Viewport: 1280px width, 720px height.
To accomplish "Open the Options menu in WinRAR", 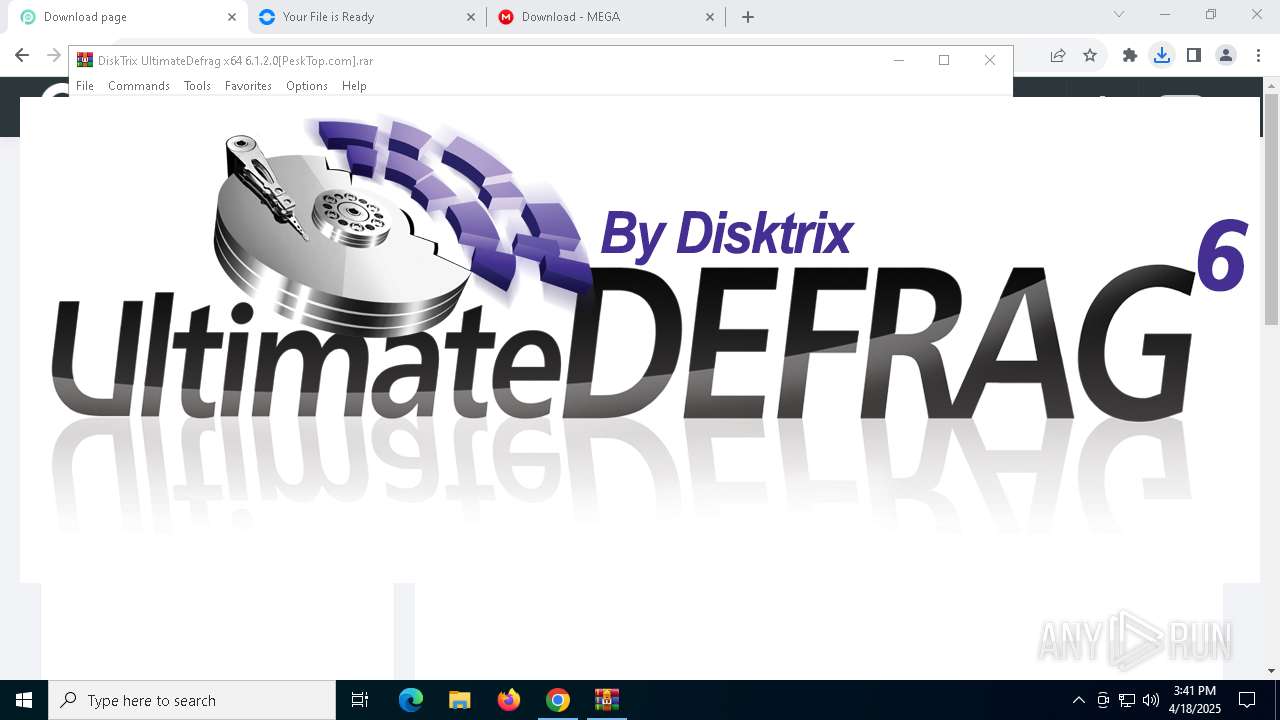I will pos(307,86).
